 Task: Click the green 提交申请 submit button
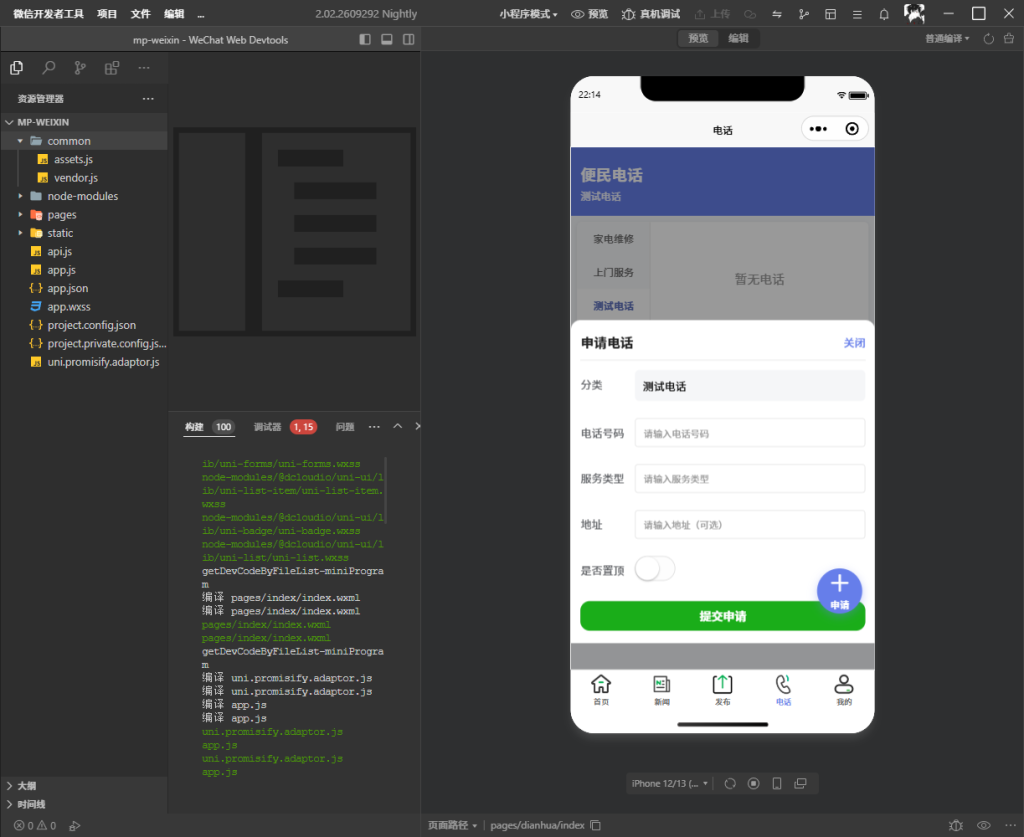click(722, 616)
